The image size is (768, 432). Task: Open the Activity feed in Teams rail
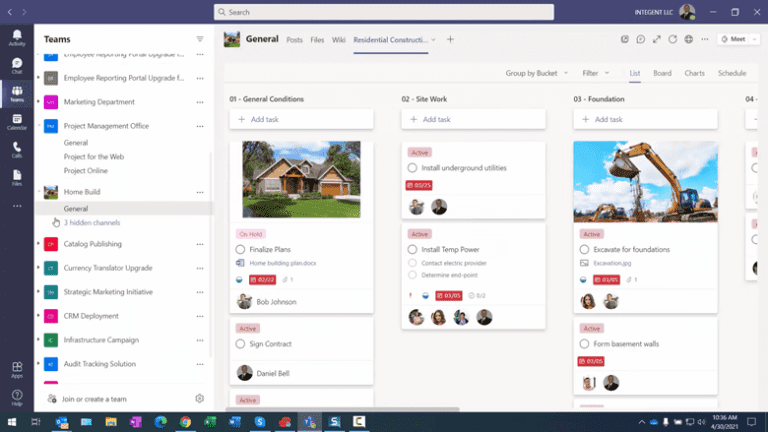(17, 38)
